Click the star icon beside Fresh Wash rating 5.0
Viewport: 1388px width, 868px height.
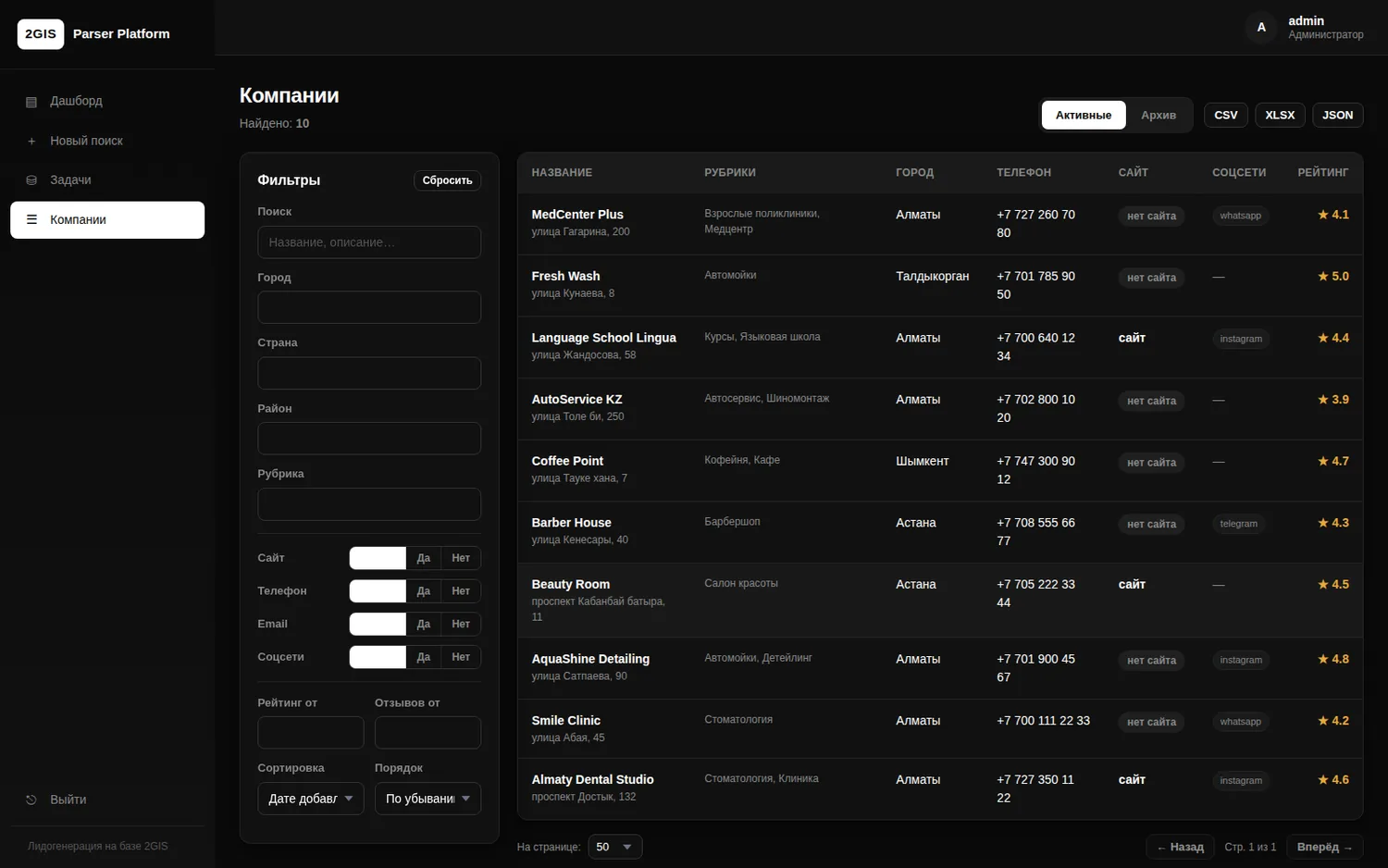[1323, 277]
